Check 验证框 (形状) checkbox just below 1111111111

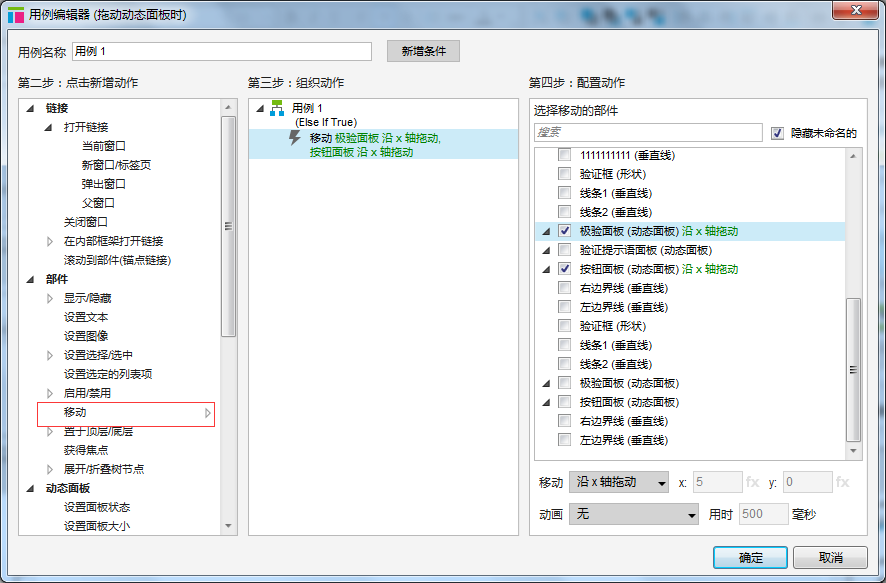pyautogui.click(x=564, y=174)
